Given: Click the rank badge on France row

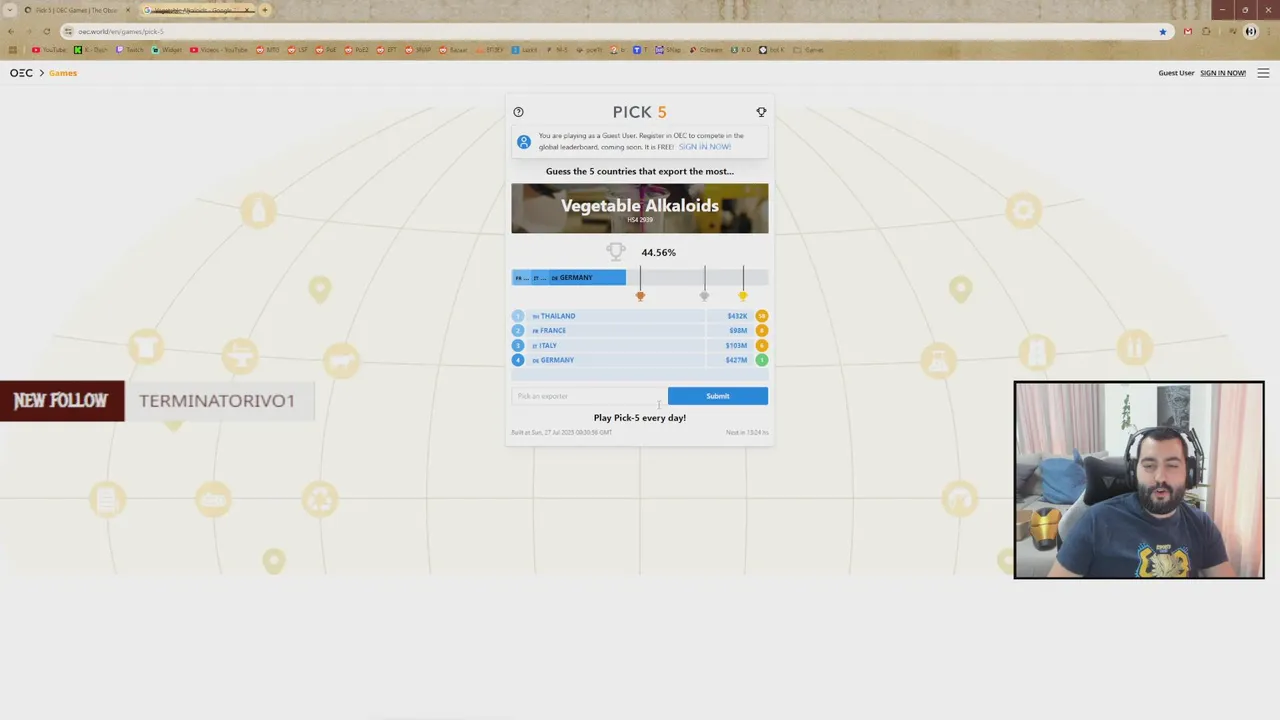Looking at the screenshot, I should (762, 330).
